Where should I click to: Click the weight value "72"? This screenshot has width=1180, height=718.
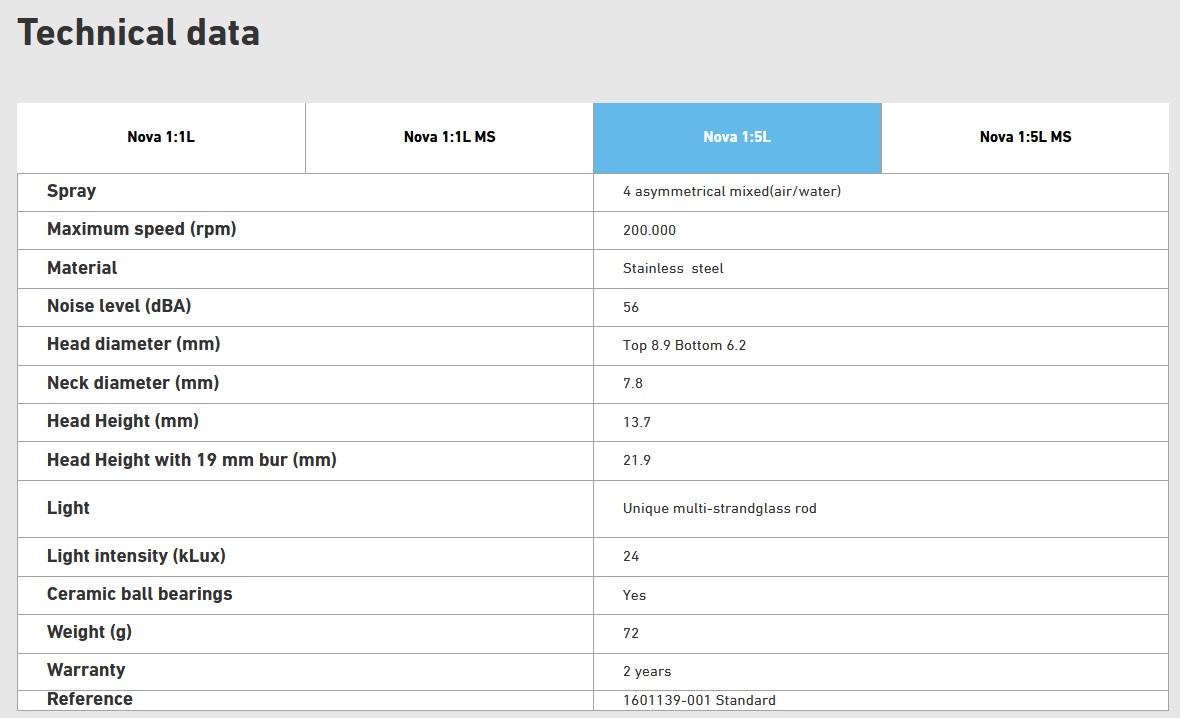(631, 634)
